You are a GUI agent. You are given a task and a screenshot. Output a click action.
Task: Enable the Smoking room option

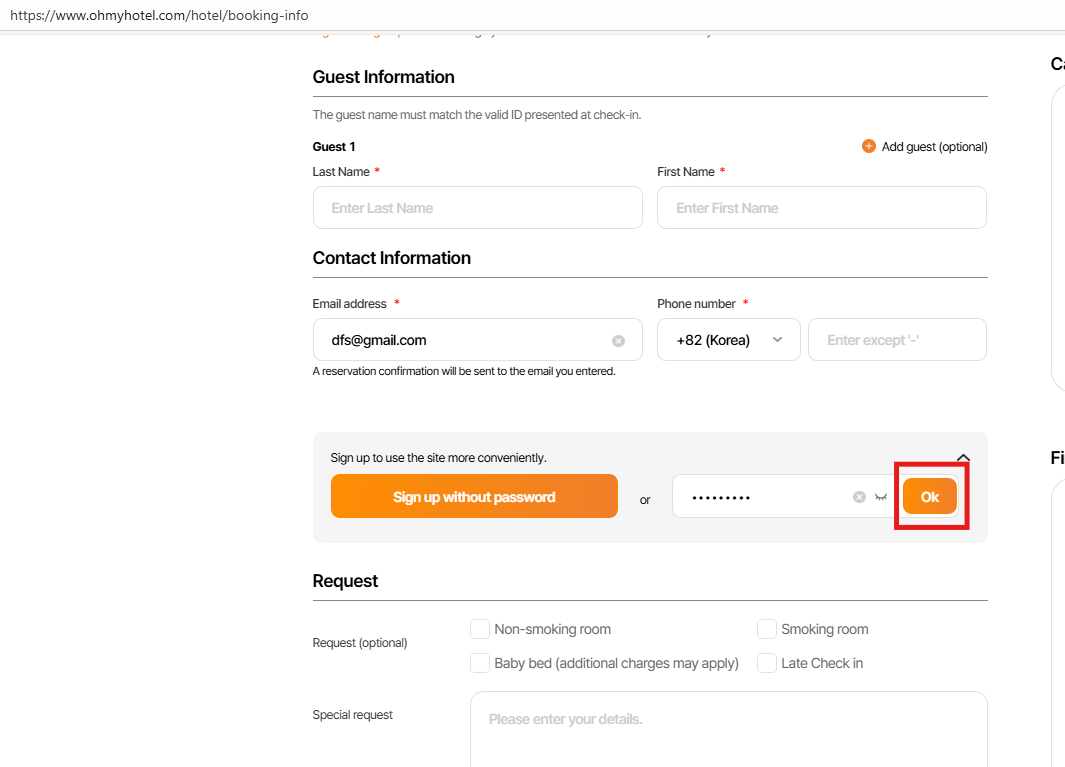click(767, 629)
